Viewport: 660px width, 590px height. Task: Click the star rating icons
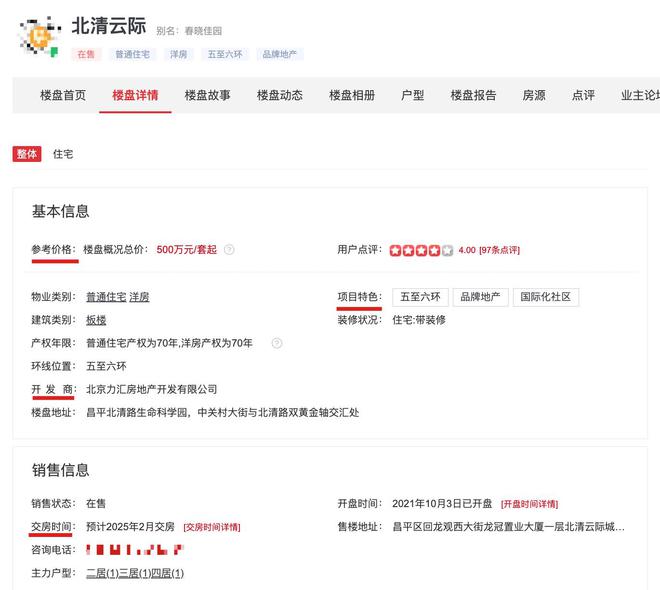pyautogui.click(x=421, y=250)
